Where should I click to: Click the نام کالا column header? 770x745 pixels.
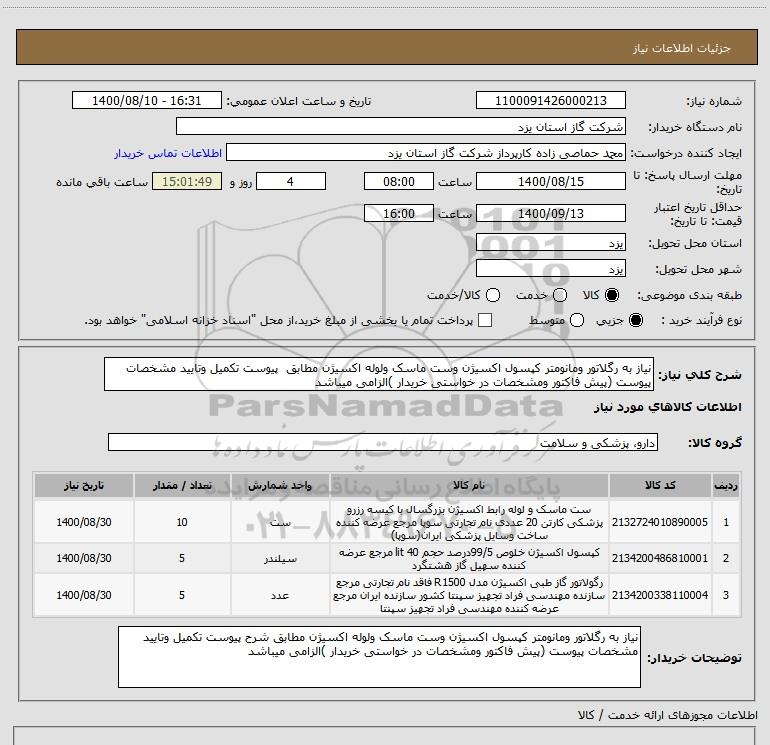point(469,485)
